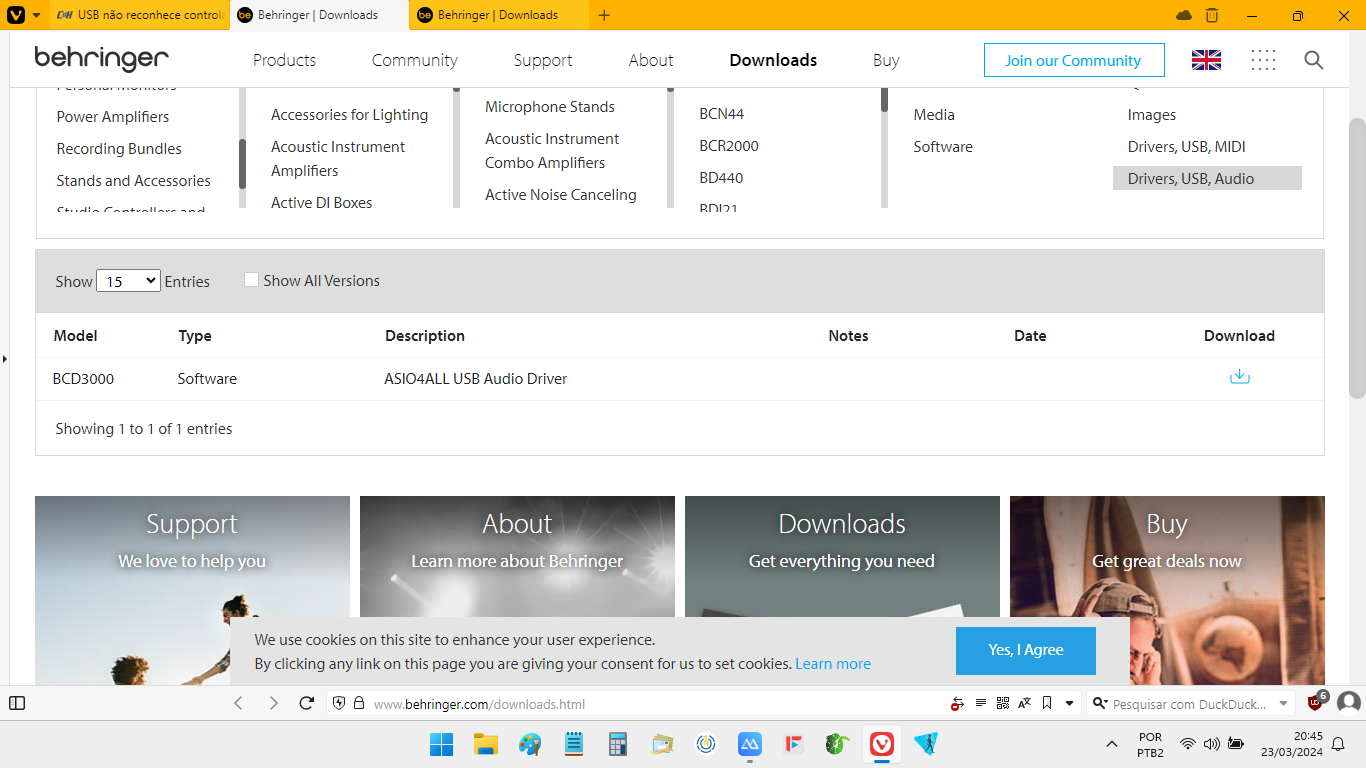Open the uBlock Origin extension

click(1316, 702)
